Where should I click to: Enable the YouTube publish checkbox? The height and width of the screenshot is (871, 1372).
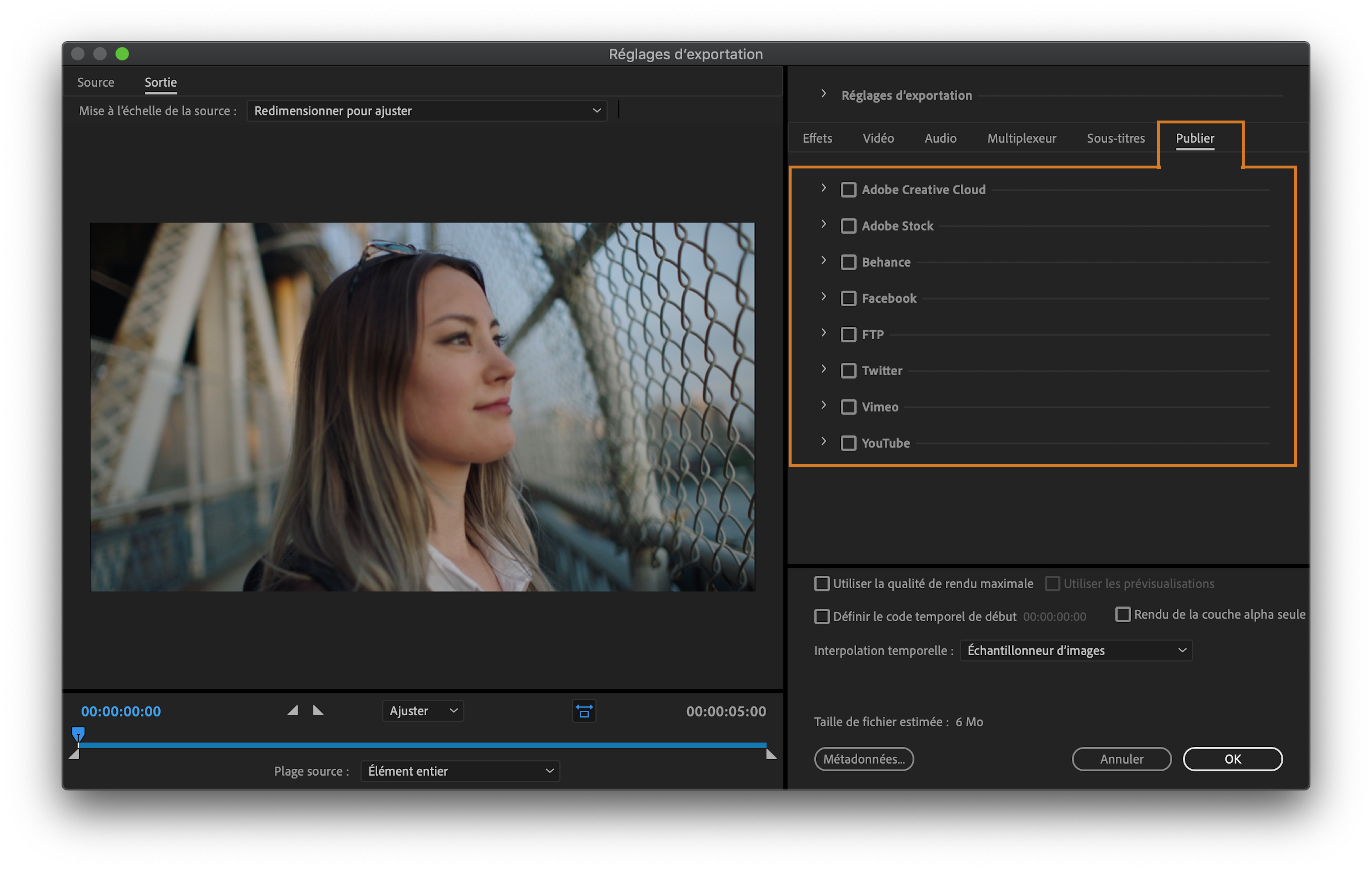pos(848,443)
